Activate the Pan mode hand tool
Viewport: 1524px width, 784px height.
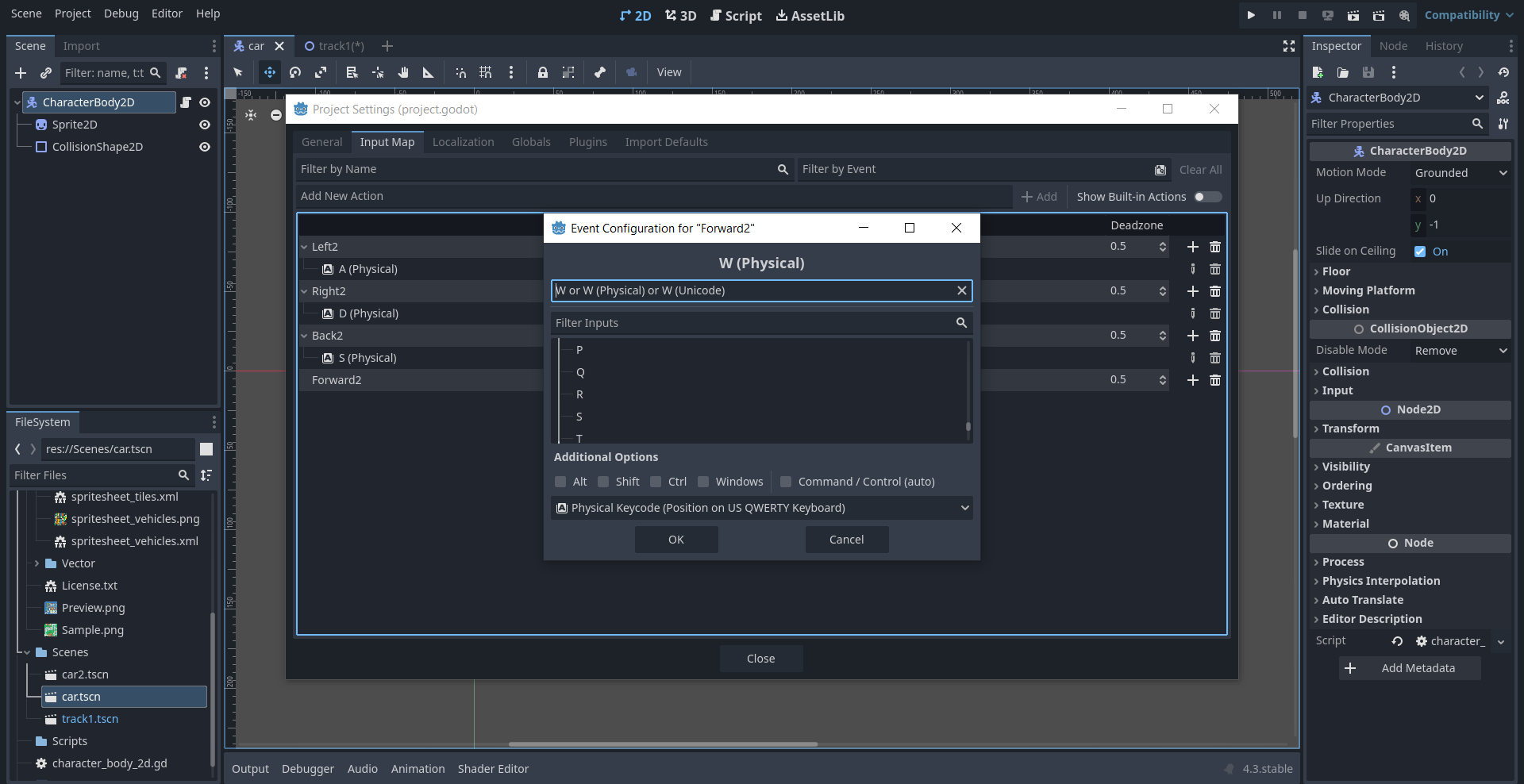point(403,72)
